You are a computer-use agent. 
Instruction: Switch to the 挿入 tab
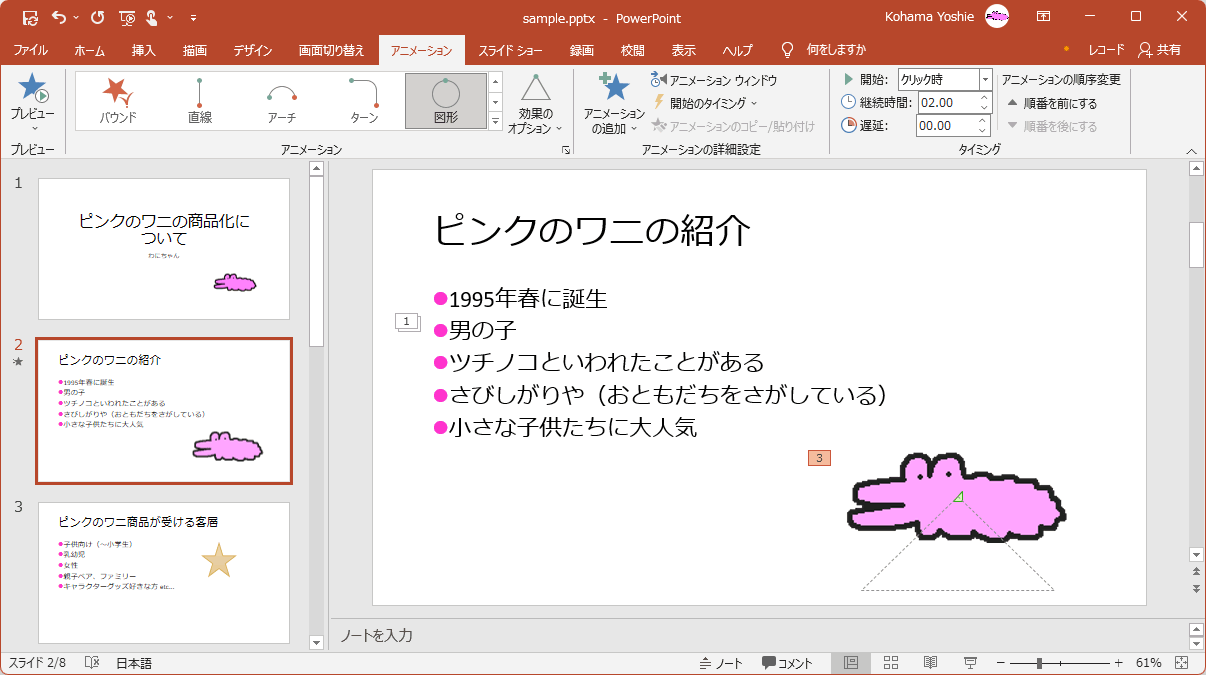[143, 50]
